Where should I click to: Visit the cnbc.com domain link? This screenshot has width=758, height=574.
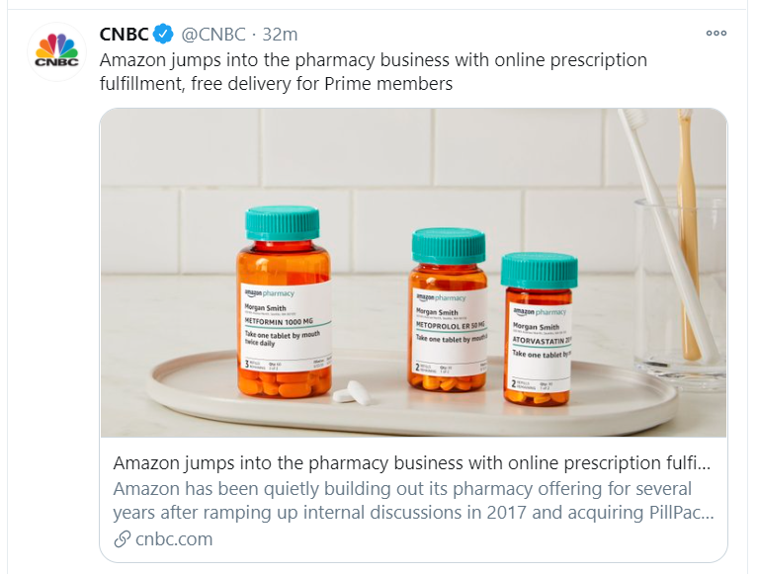click(x=174, y=539)
